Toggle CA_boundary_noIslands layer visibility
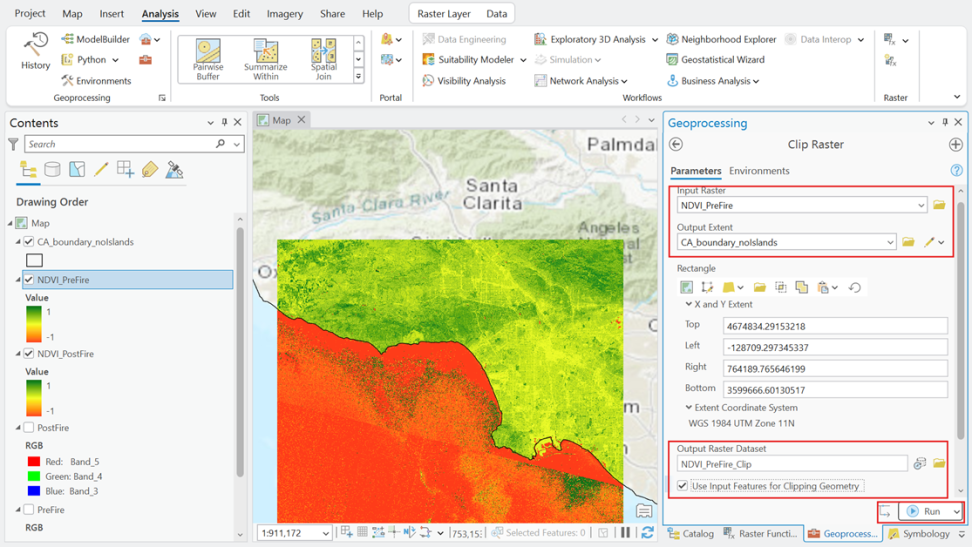972x547 pixels. tap(29, 242)
